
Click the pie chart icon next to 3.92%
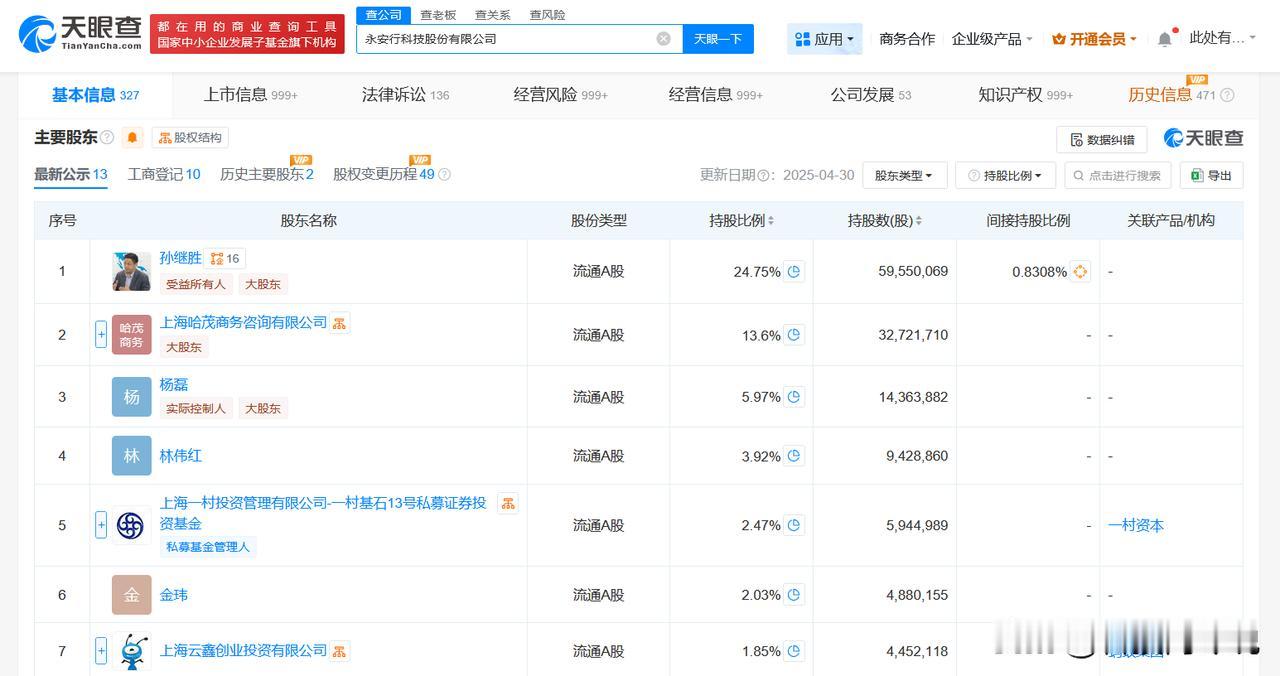coord(794,456)
